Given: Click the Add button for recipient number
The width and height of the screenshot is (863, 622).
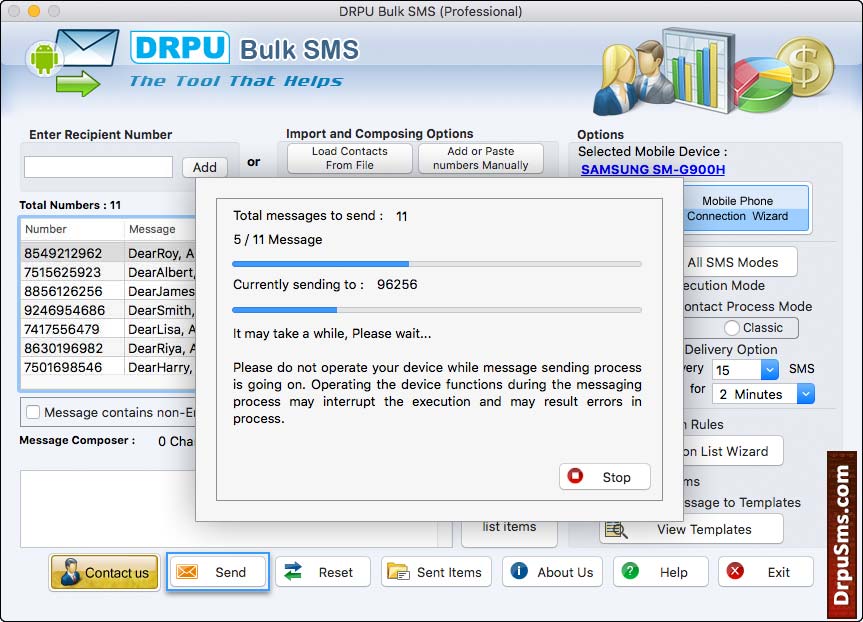Looking at the screenshot, I should (x=205, y=167).
